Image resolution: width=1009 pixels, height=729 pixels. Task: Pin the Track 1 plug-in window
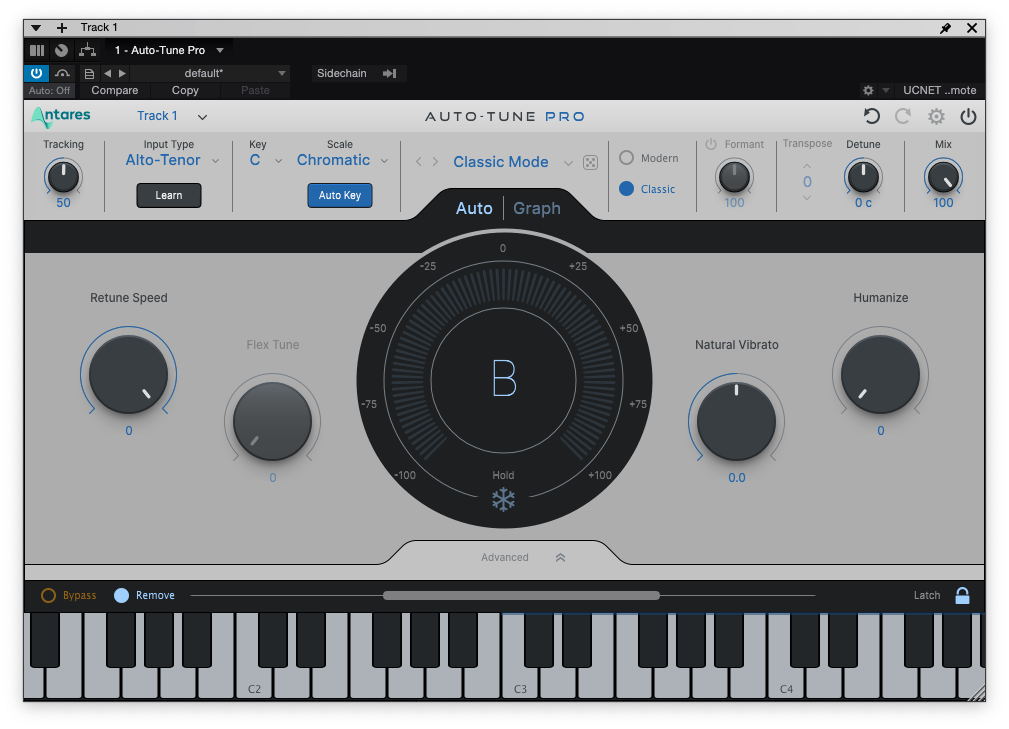pos(945,28)
